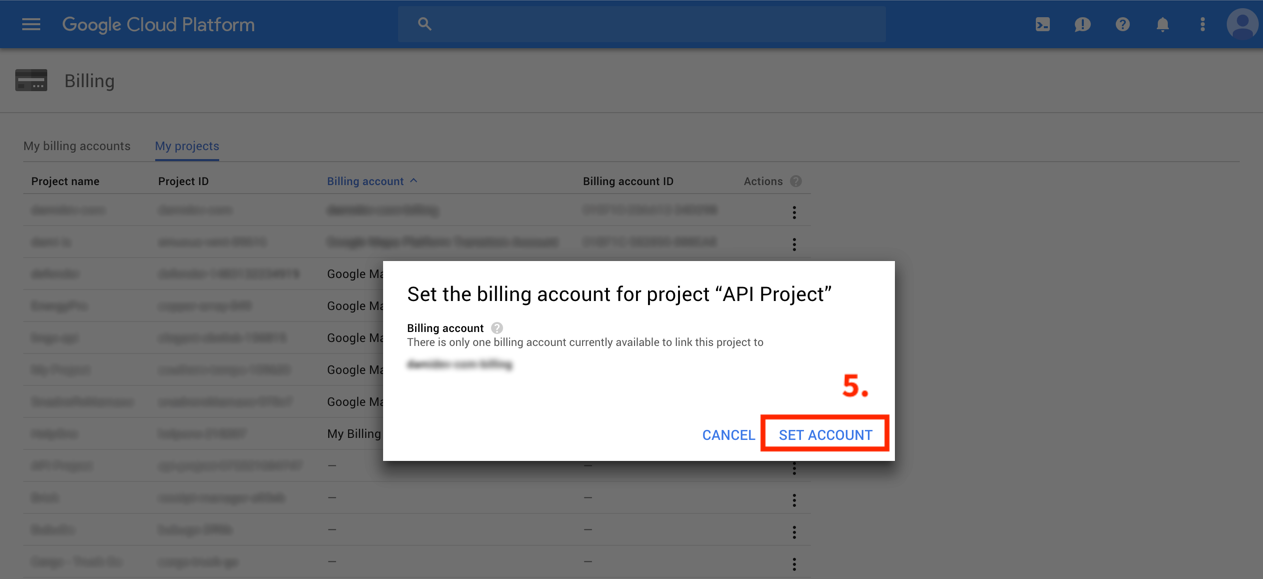Click CANCEL in the billing dialog

tap(728, 435)
